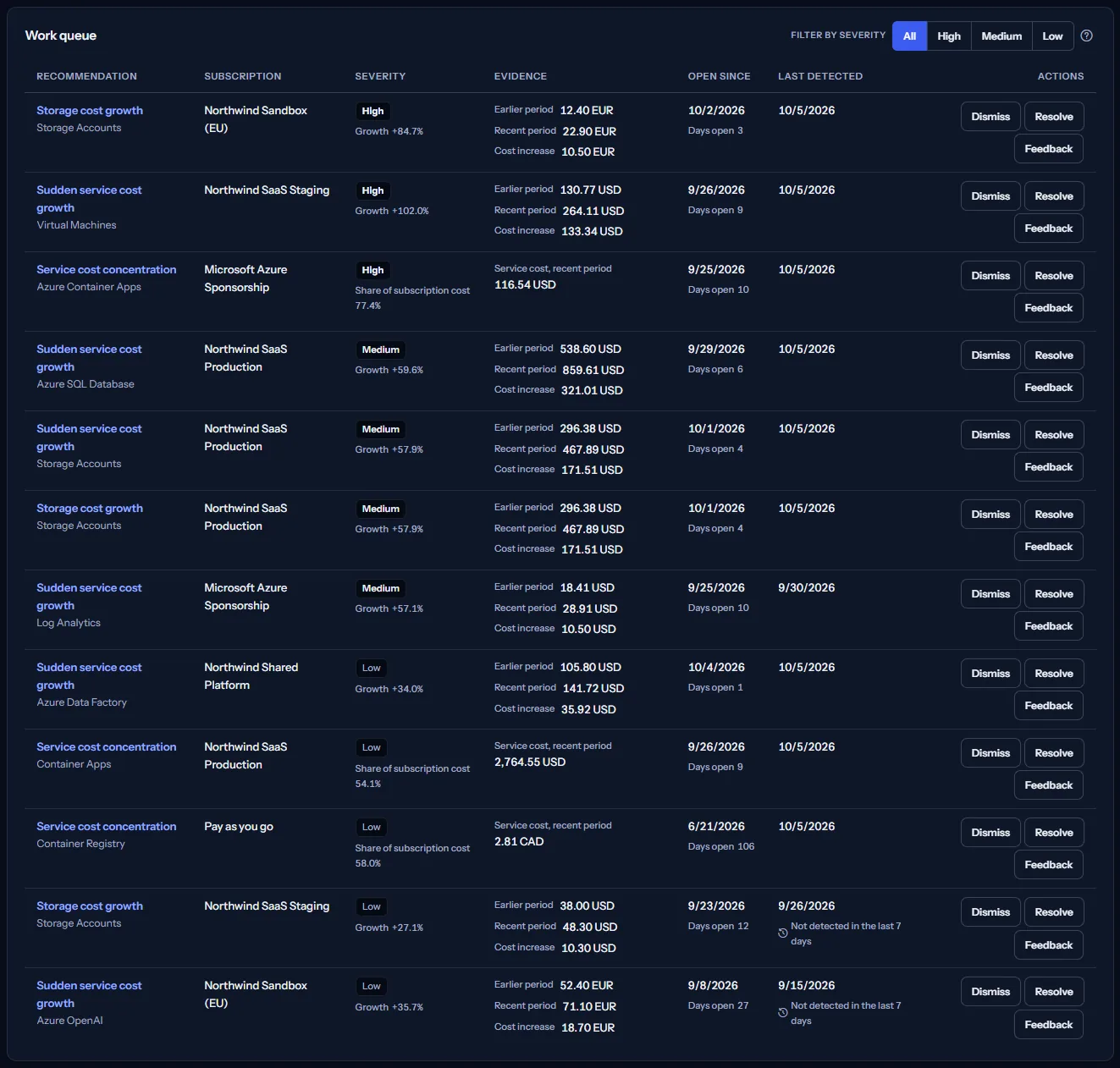1120x1068 pixels.
Task: Open Service cost concentration for Azure Container Apps
Action: pos(107,270)
